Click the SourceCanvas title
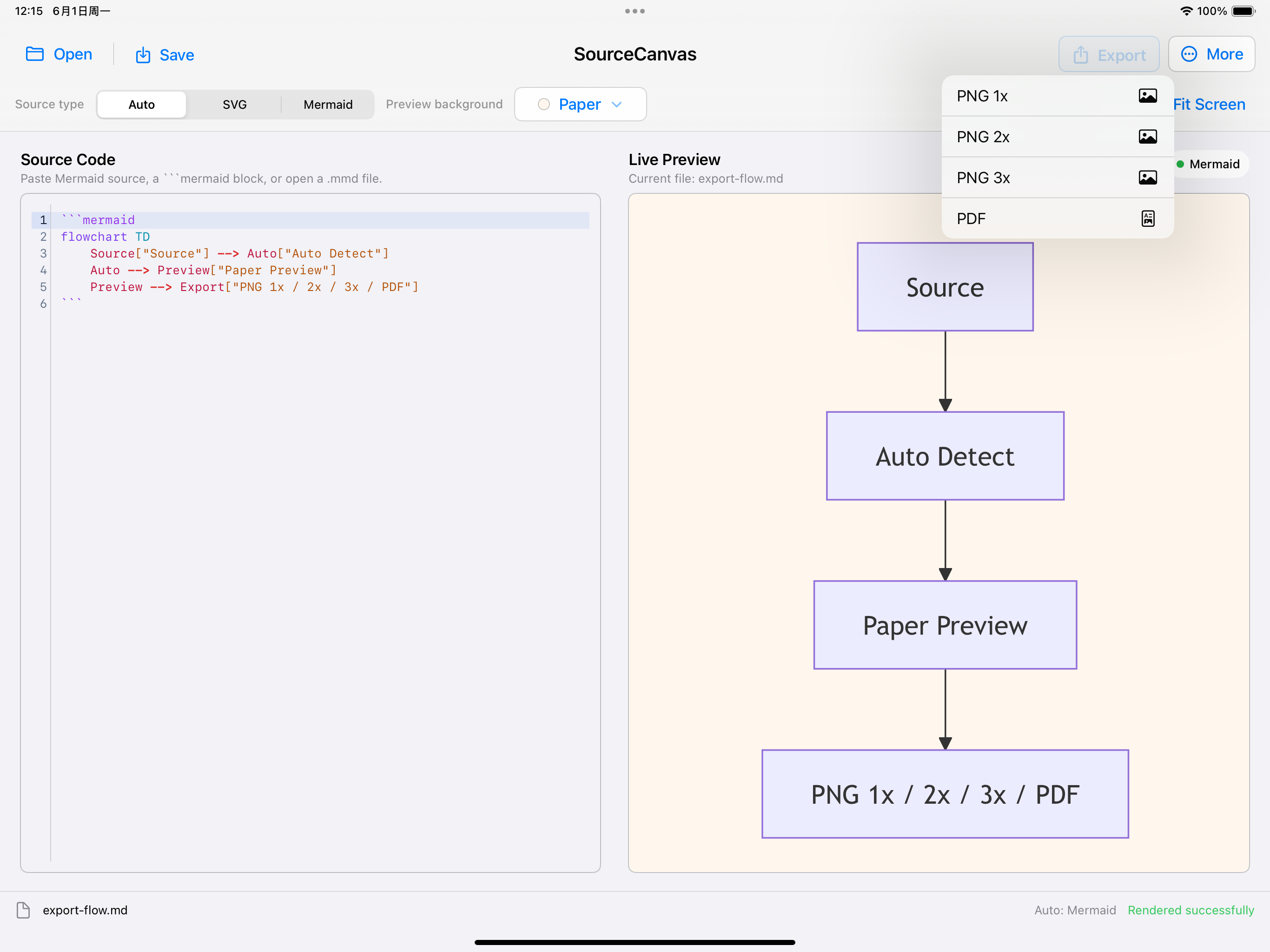The image size is (1270, 952). pyautogui.click(x=635, y=54)
